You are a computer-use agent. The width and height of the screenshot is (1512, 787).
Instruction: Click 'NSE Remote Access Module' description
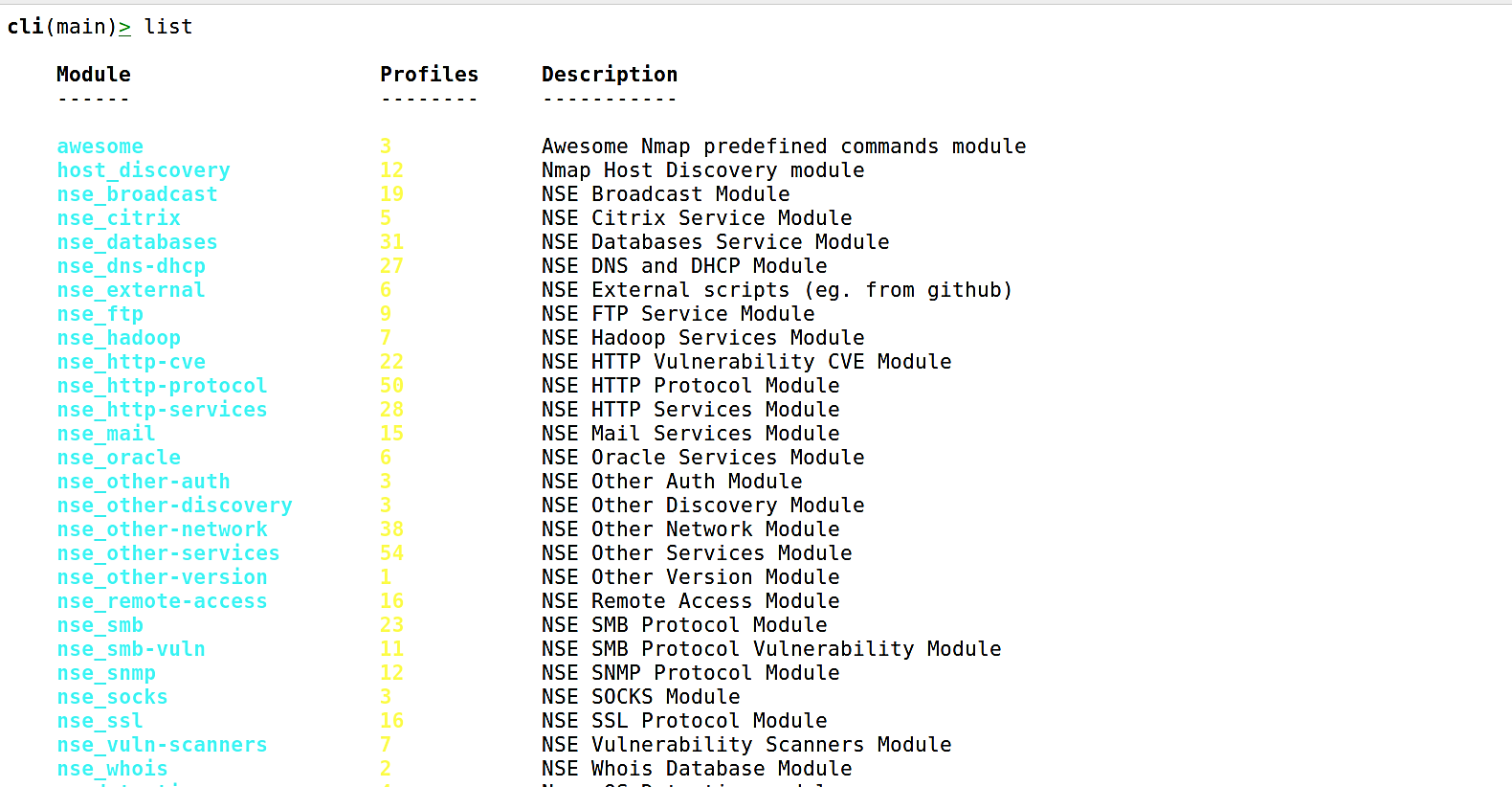click(x=691, y=601)
